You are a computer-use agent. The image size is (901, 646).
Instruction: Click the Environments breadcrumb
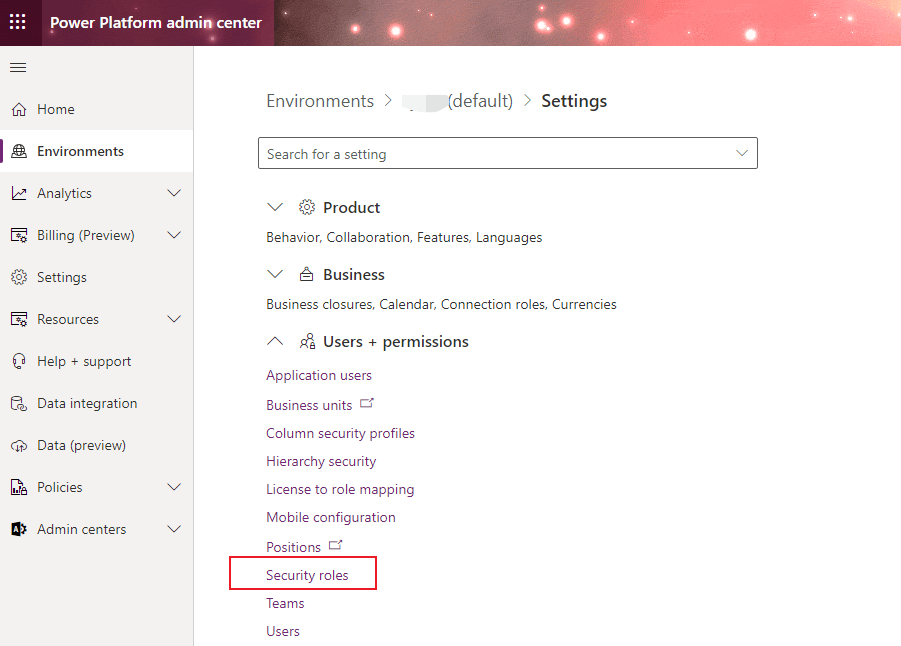[320, 101]
